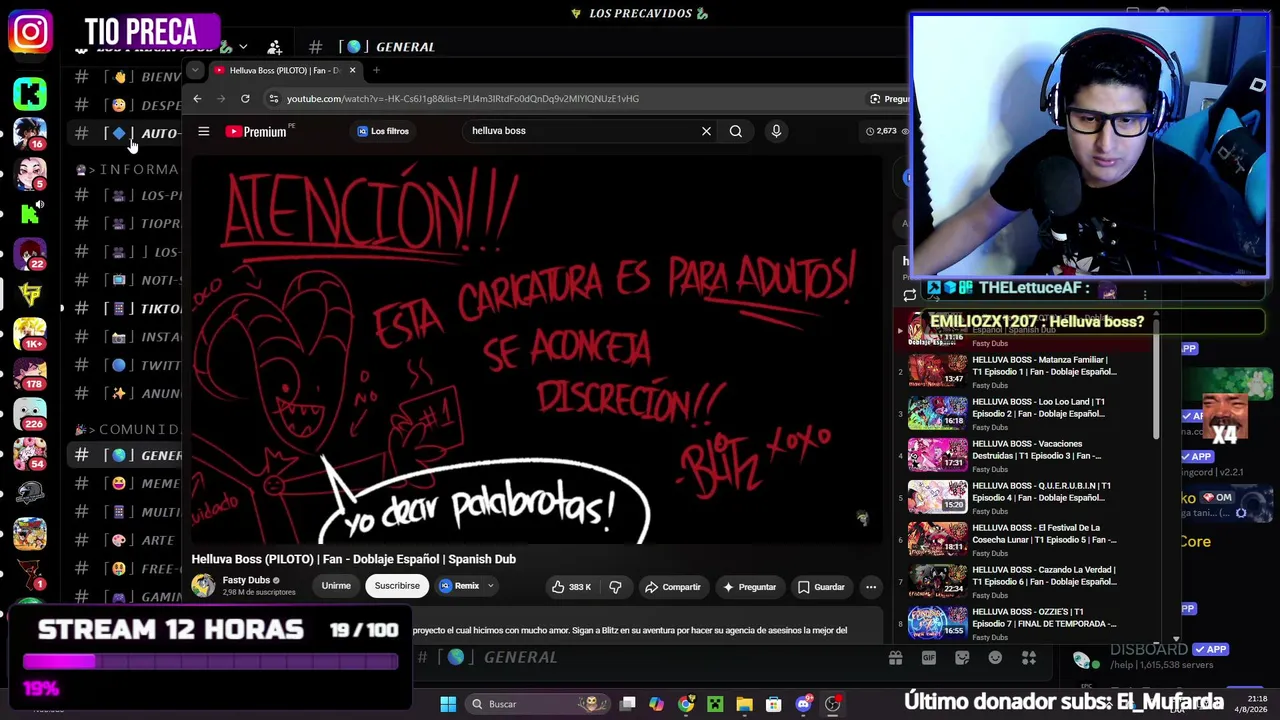Open the GIF picker in Discord
The width and height of the screenshot is (1280, 720).
[929, 657]
